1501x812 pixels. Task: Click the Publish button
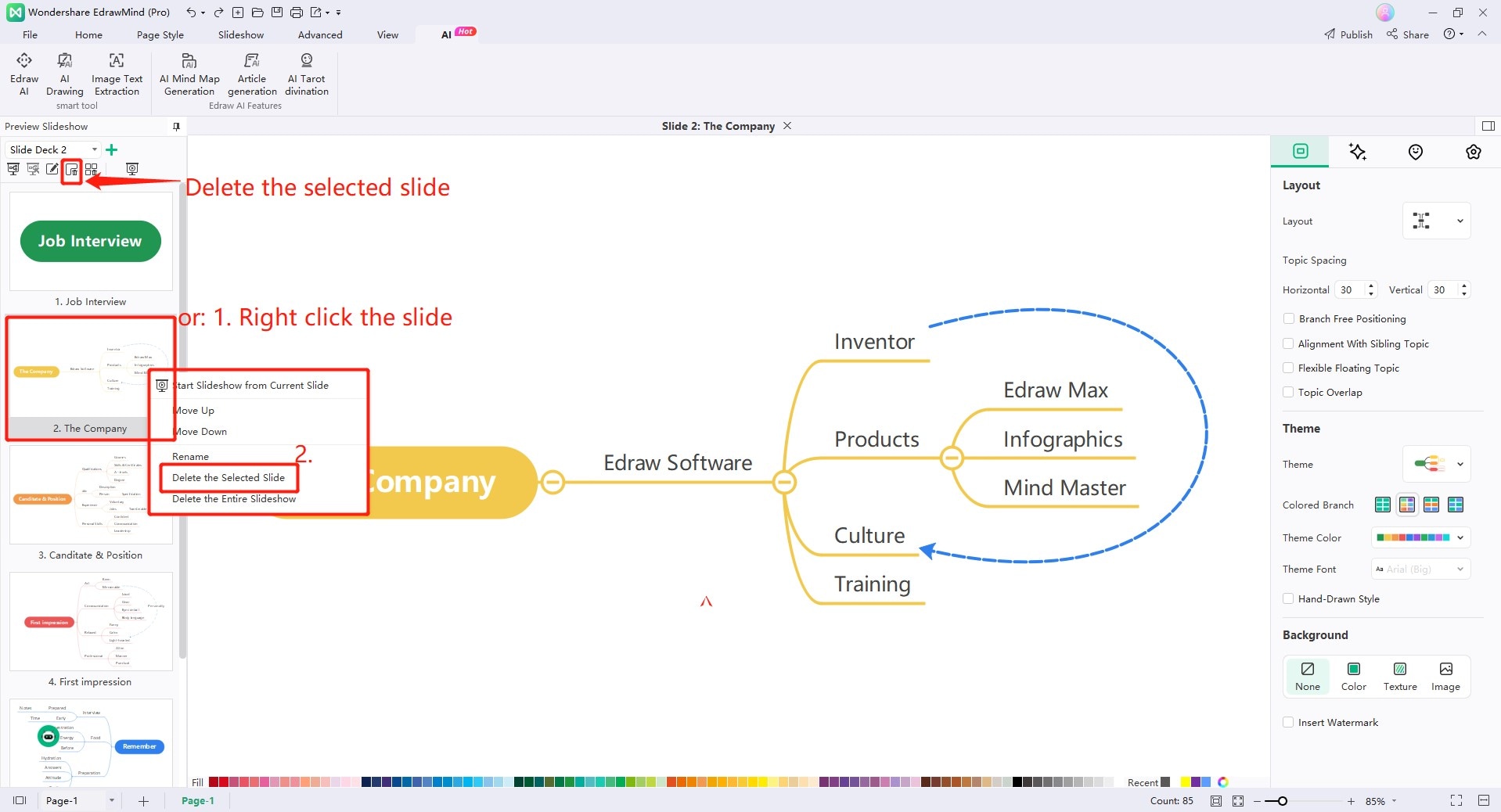[1348, 34]
